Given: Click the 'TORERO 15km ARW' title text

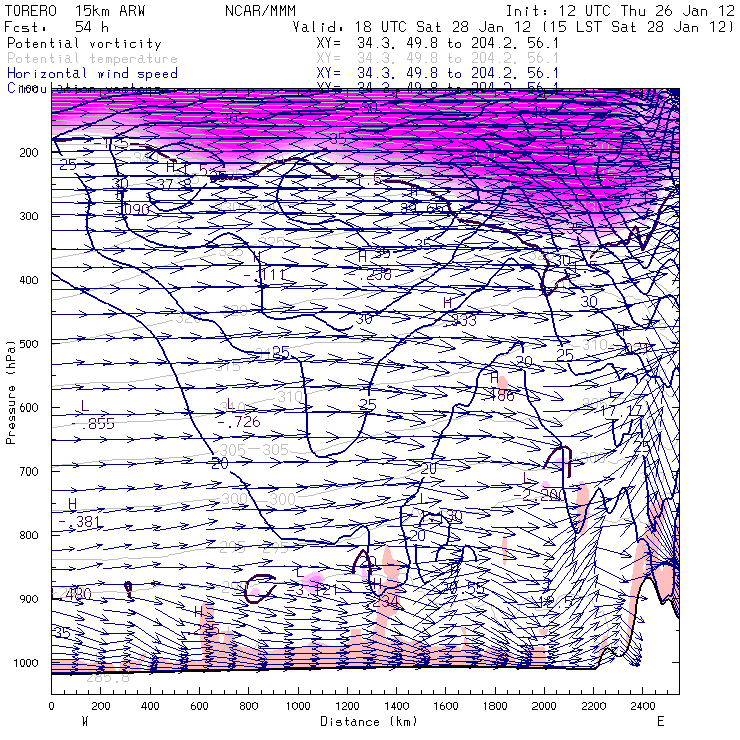Looking at the screenshot, I should coord(75,11).
